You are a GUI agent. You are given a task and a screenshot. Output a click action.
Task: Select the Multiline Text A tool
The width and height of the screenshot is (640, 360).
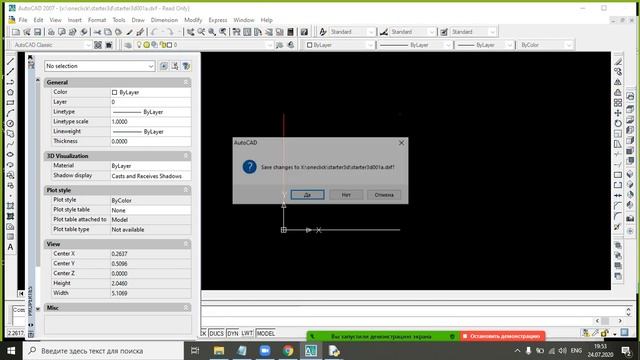point(11,247)
